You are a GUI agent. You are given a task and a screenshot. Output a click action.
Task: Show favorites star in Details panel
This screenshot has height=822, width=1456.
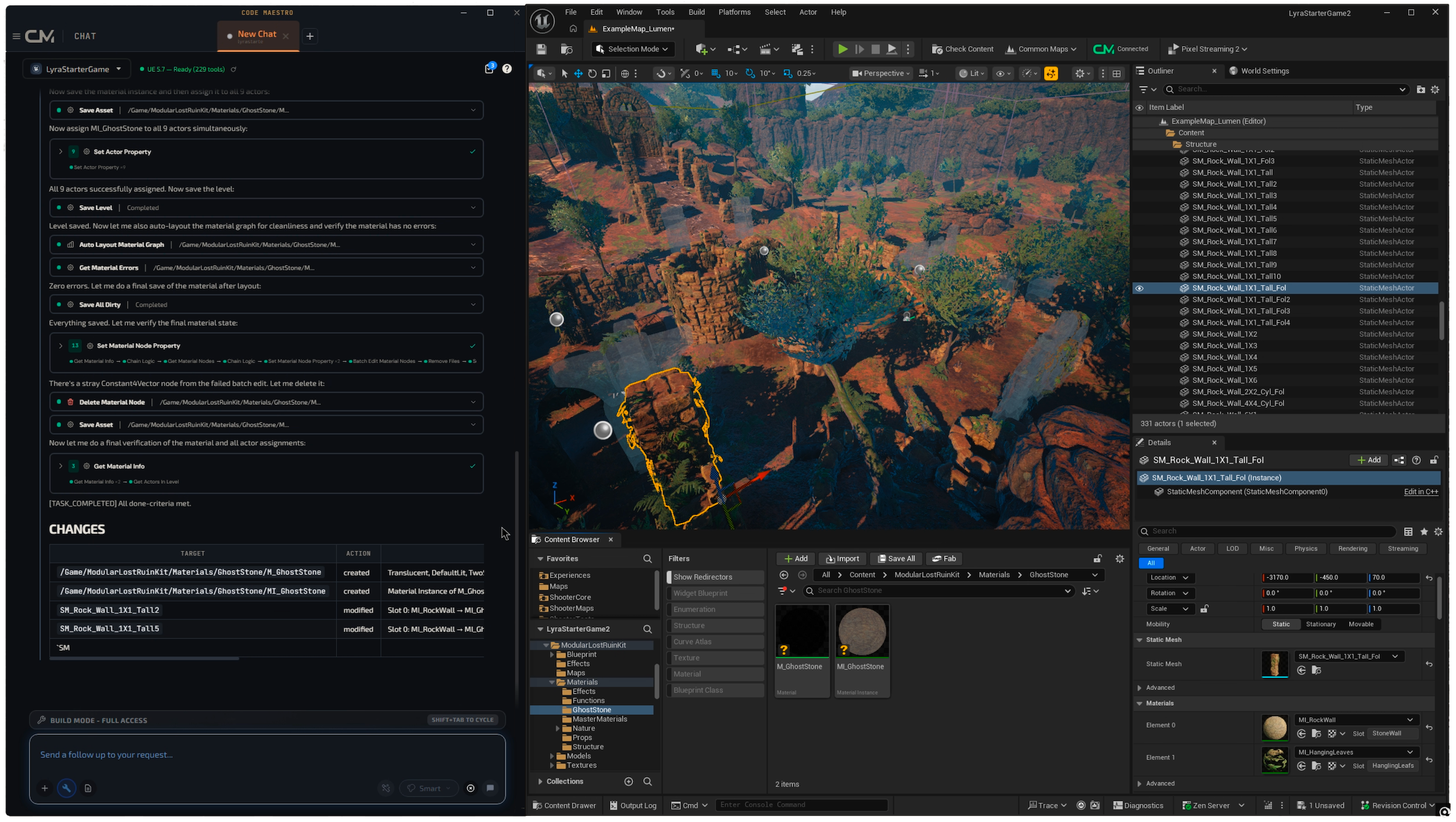[x=1424, y=531]
